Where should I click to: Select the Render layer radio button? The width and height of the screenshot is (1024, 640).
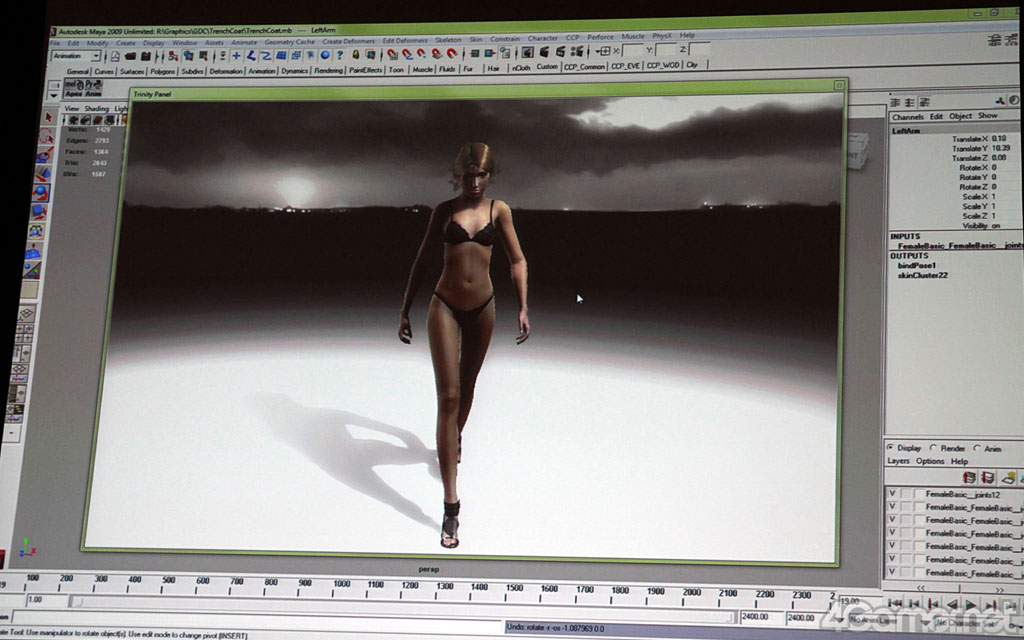coord(934,448)
